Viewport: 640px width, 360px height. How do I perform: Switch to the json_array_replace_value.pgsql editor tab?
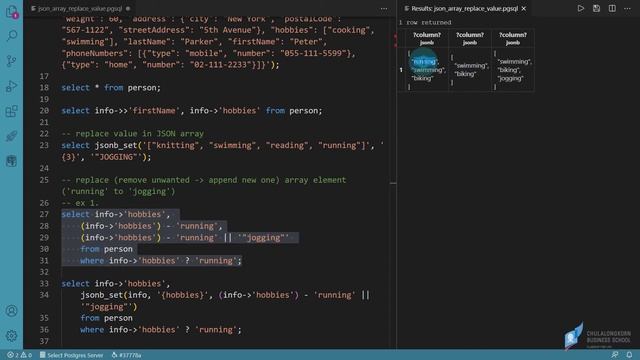[x=80, y=8]
